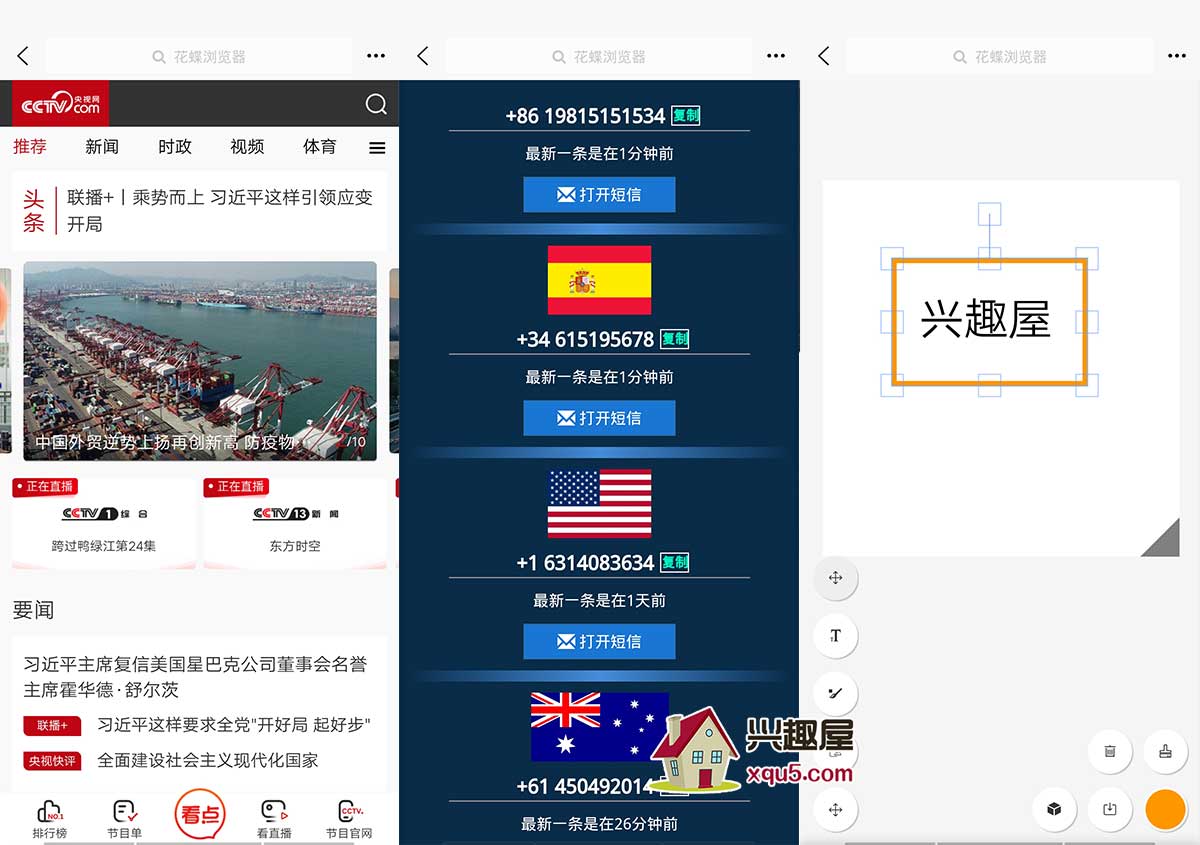This screenshot has height=845, width=1200.
Task: Copy the +86 19815151534 number with 复制
Action: point(685,115)
